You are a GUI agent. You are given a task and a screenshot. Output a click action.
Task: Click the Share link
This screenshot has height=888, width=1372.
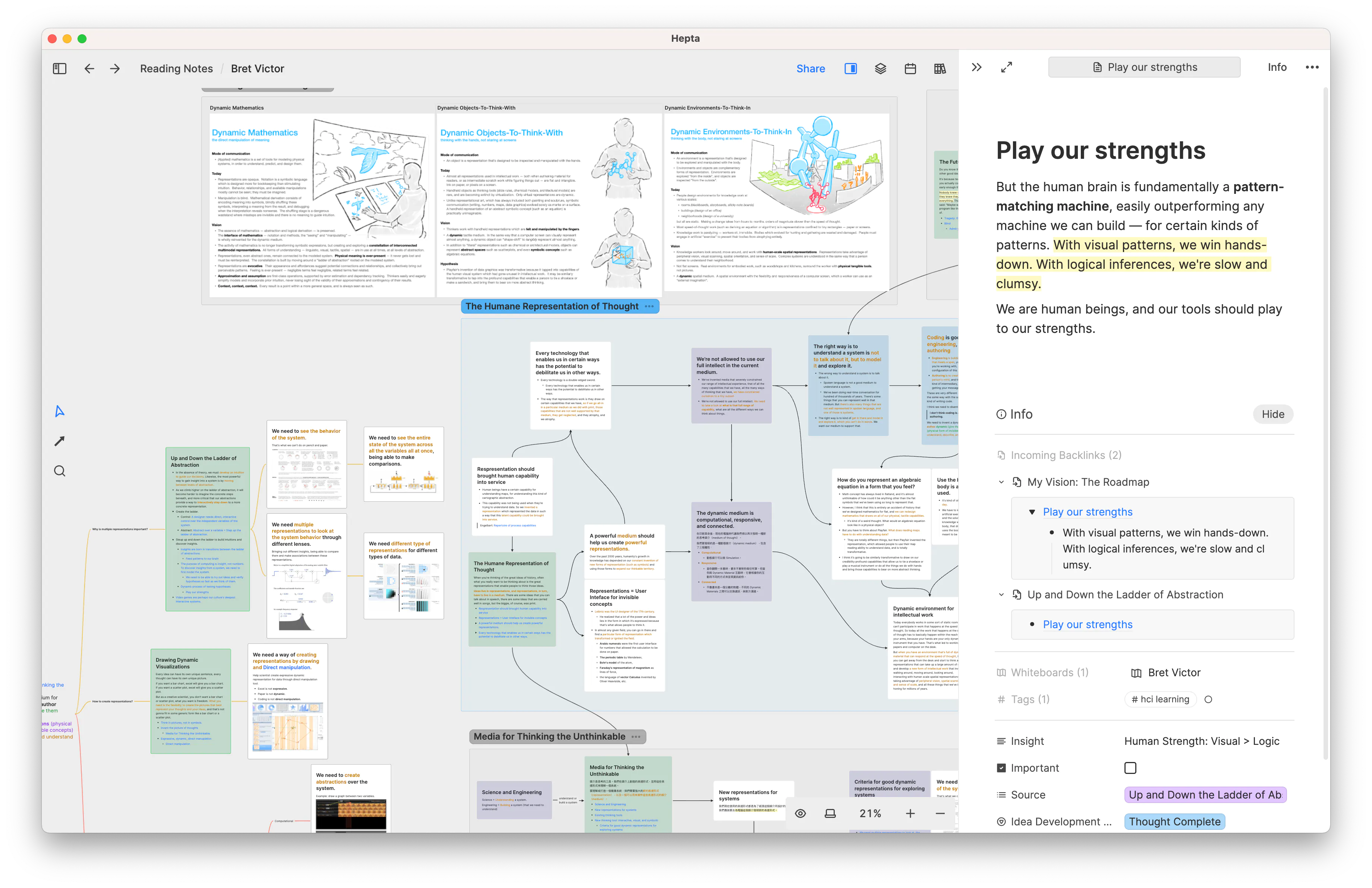[x=811, y=68]
